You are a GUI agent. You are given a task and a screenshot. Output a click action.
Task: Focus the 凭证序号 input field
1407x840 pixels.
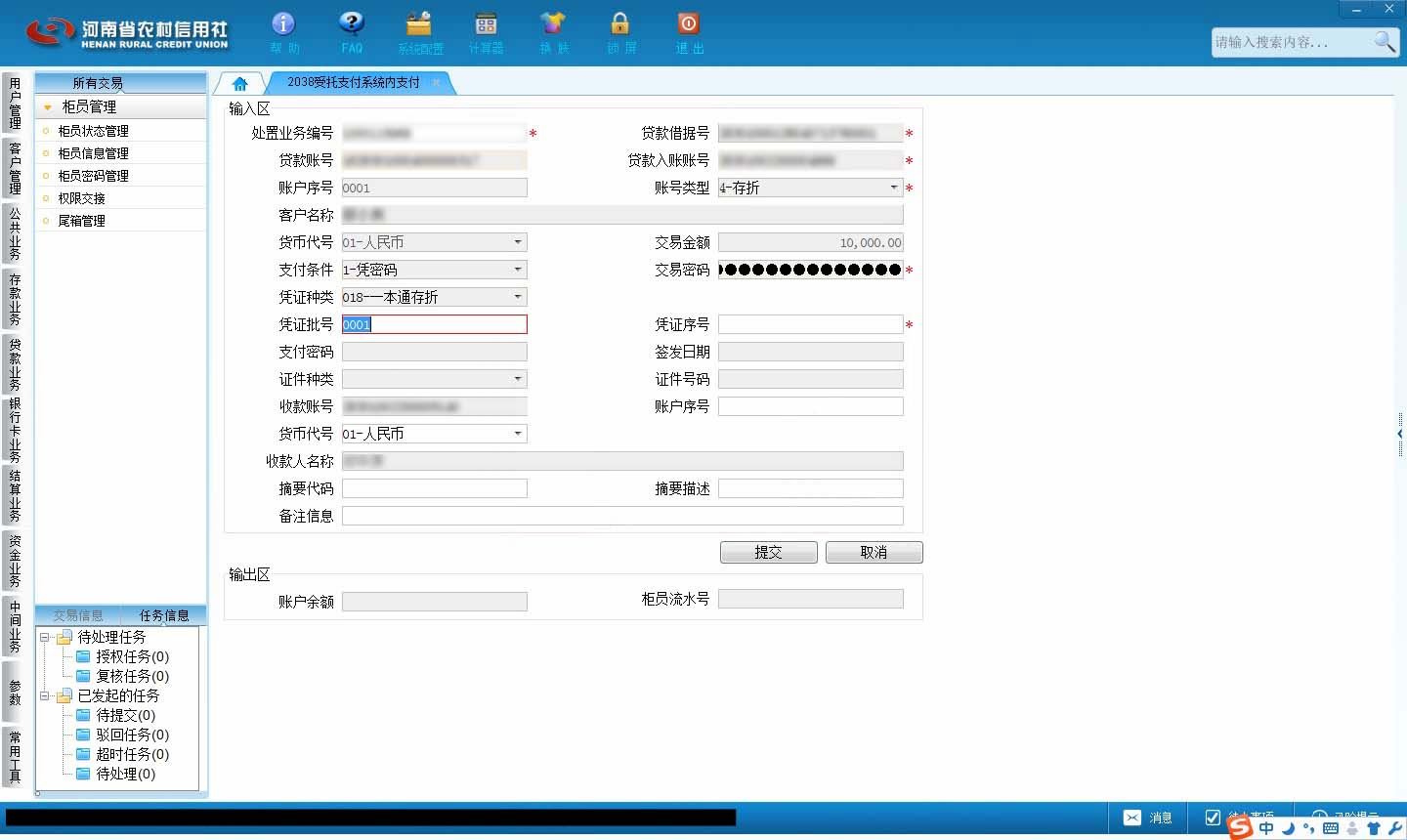pos(810,324)
